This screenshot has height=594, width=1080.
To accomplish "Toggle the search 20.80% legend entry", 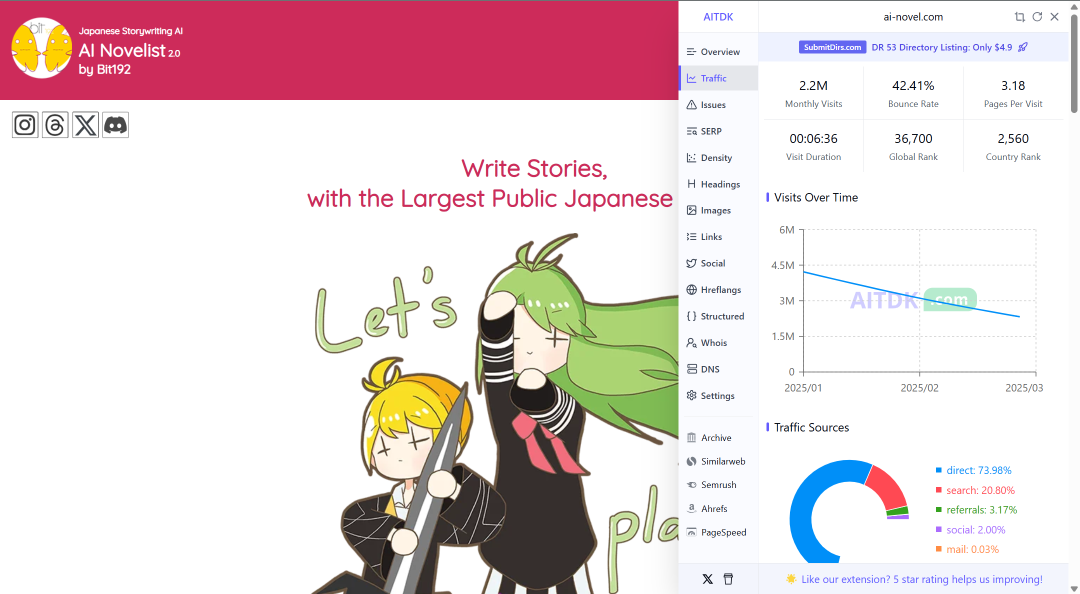I will click(975, 490).
